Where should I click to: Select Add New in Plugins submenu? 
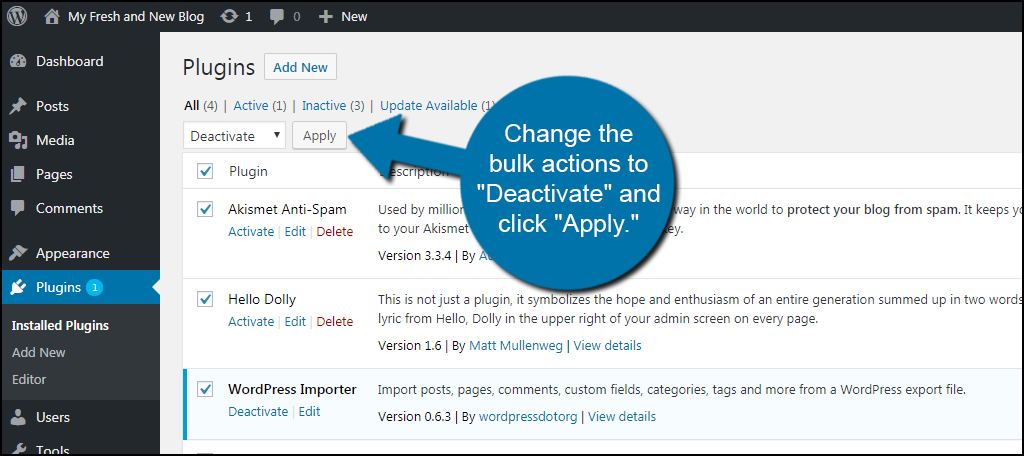click(39, 352)
